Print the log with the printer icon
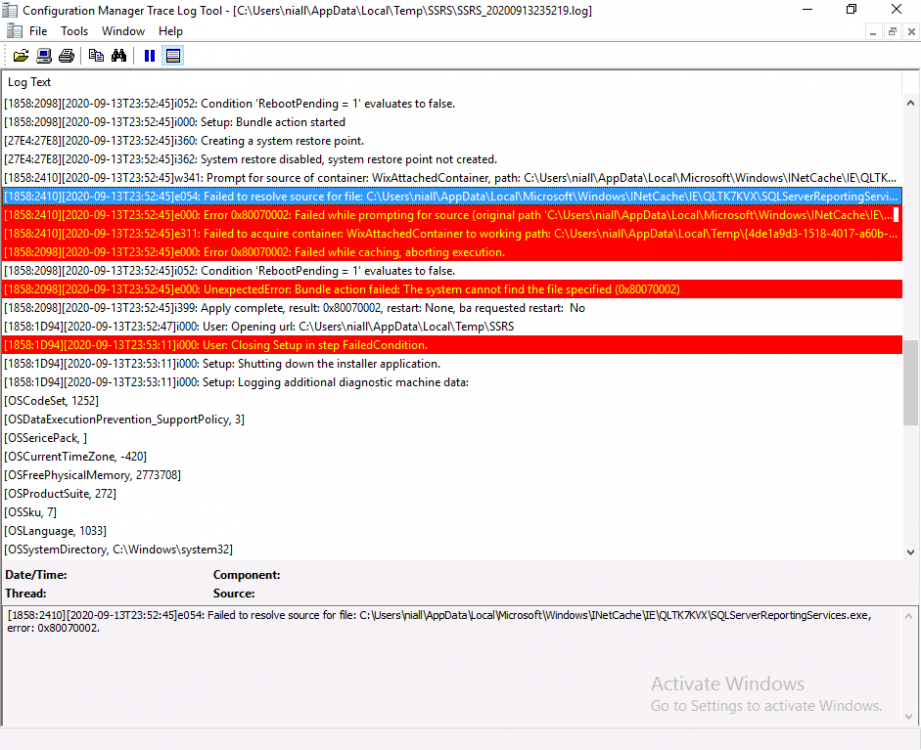921x750 pixels. click(x=67, y=56)
